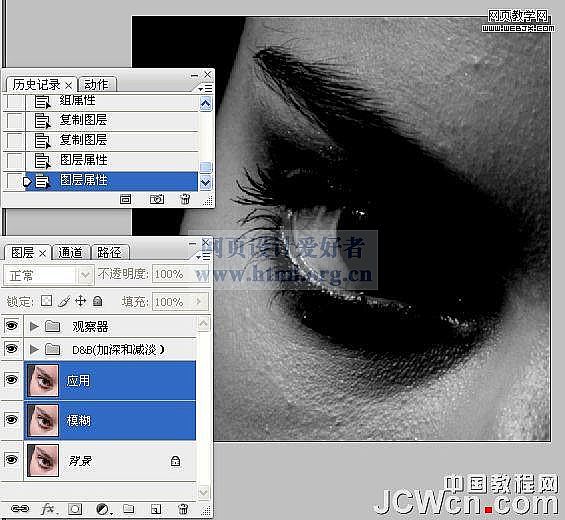Delete current history state trash icon

[185, 199]
